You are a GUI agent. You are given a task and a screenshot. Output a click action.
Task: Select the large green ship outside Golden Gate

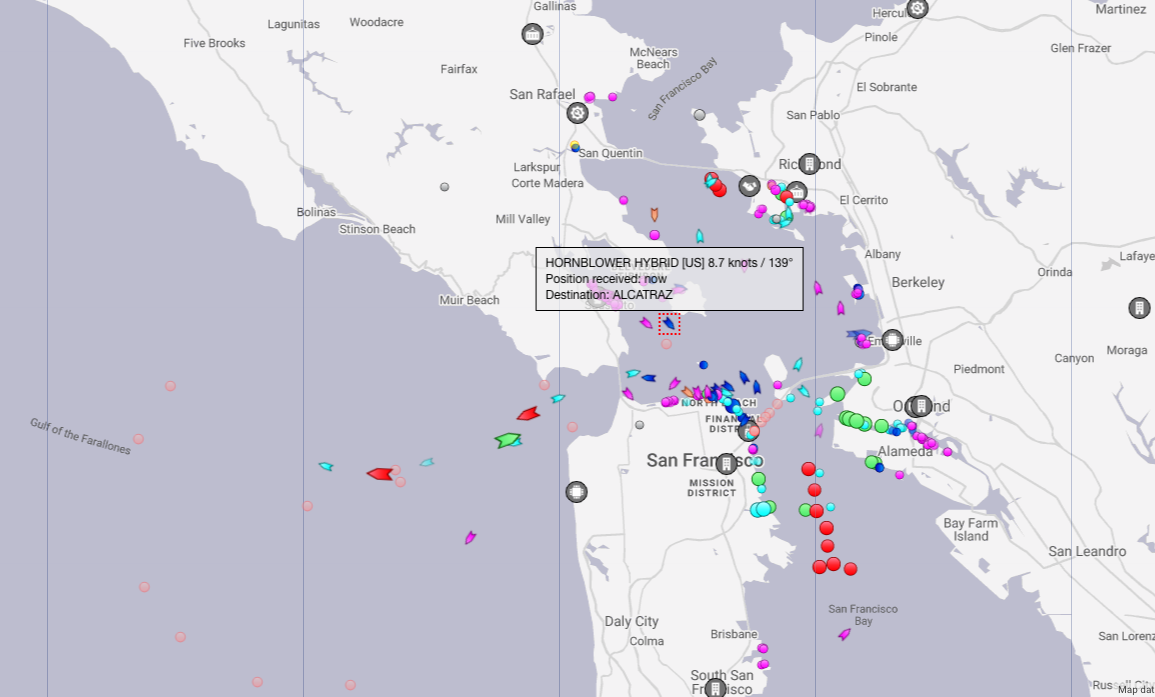(508, 440)
